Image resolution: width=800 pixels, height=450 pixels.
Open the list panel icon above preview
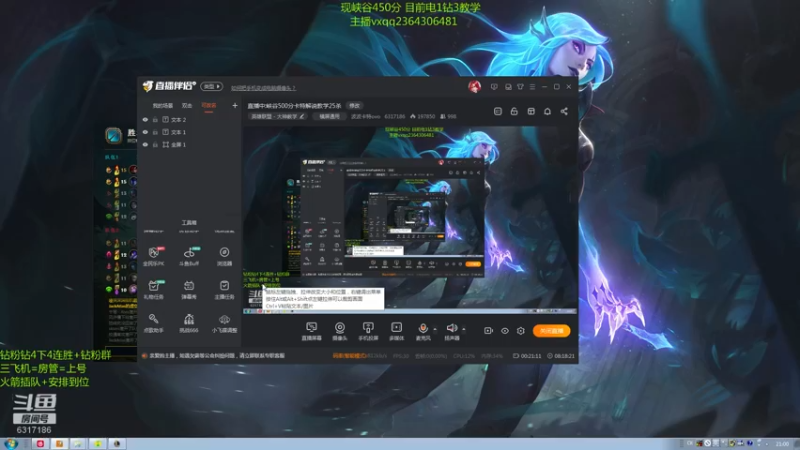pyautogui.click(x=497, y=111)
